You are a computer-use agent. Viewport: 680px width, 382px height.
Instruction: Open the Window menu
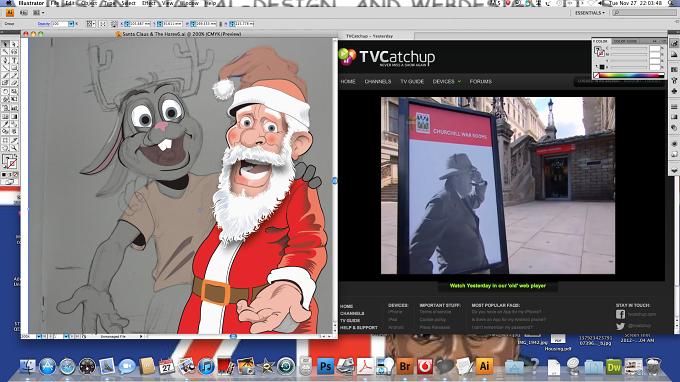[x=189, y=3]
